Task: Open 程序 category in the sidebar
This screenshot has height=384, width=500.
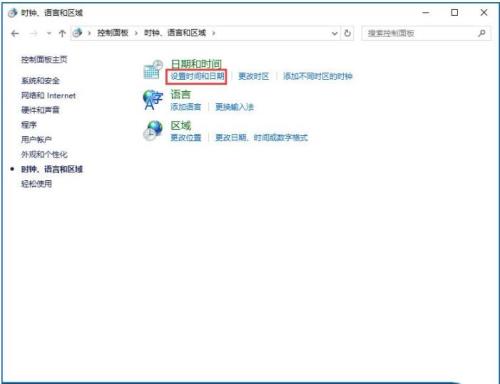Action: click(29, 125)
